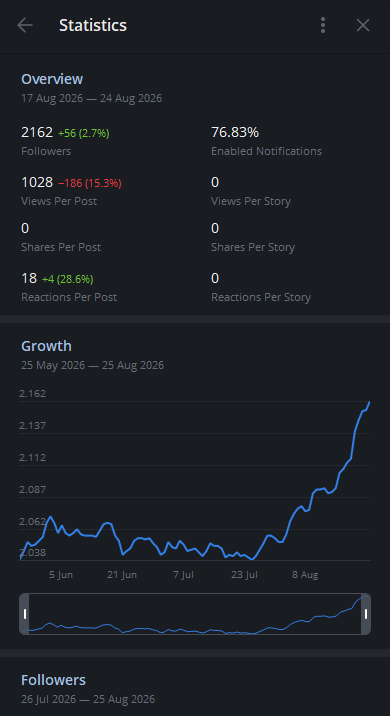Open the three-dot more options menu
The width and height of the screenshot is (390, 716).
pos(323,25)
